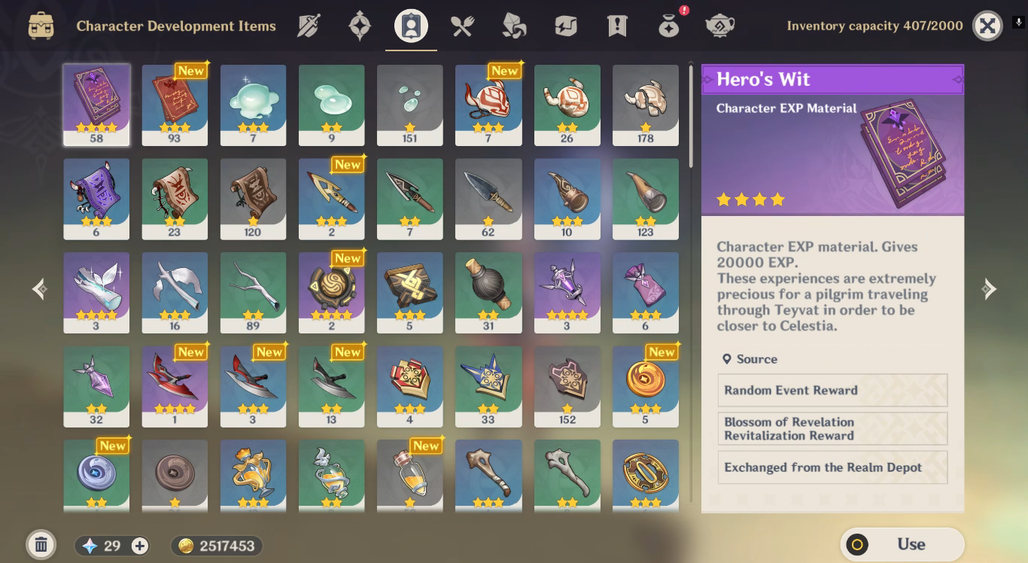The image size is (1028, 563).
Task: Open the Weapons inventory tab
Action: click(x=308, y=26)
